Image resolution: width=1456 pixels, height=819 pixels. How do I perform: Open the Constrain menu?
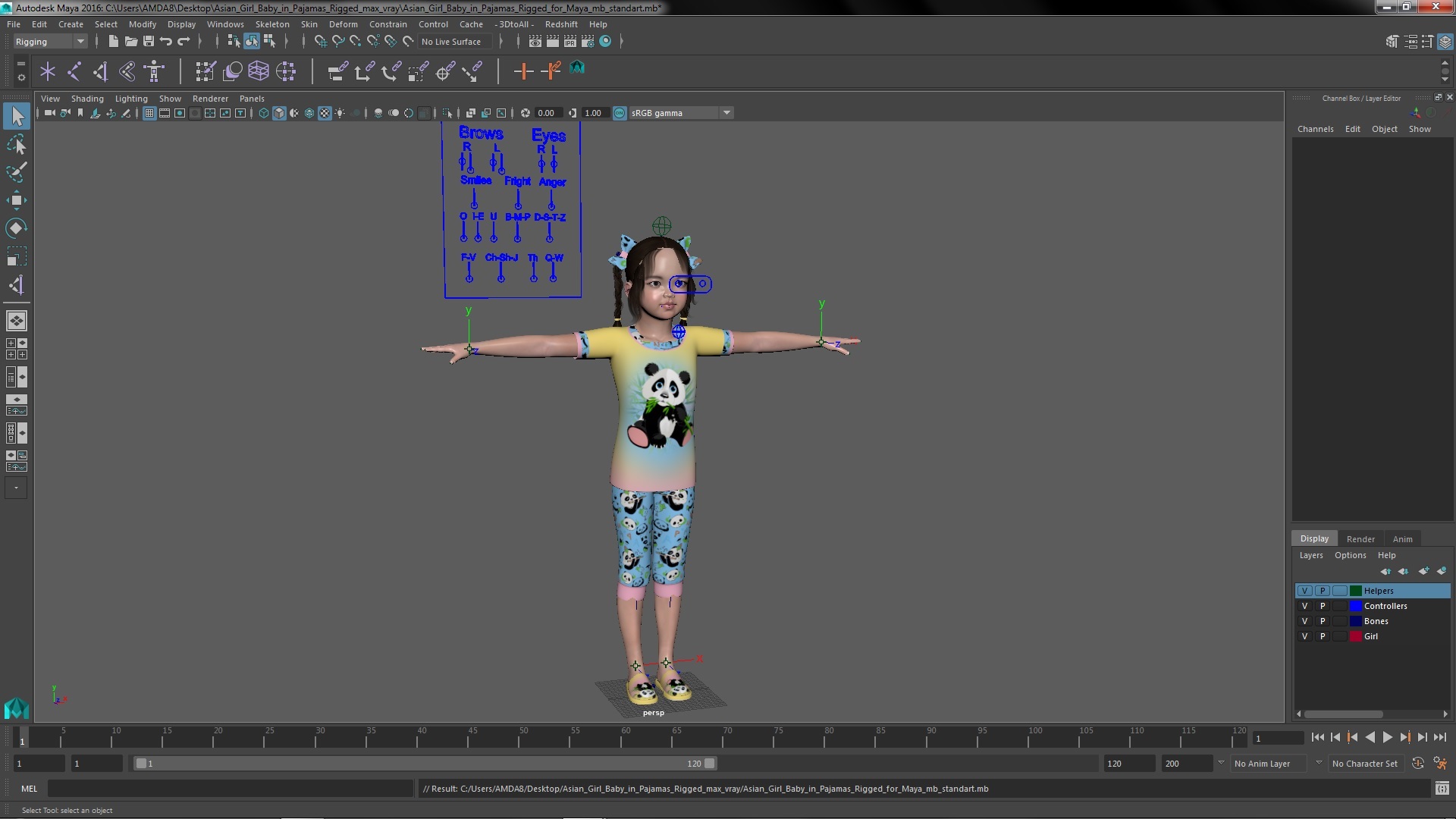pyautogui.click(x=388, y=24)
